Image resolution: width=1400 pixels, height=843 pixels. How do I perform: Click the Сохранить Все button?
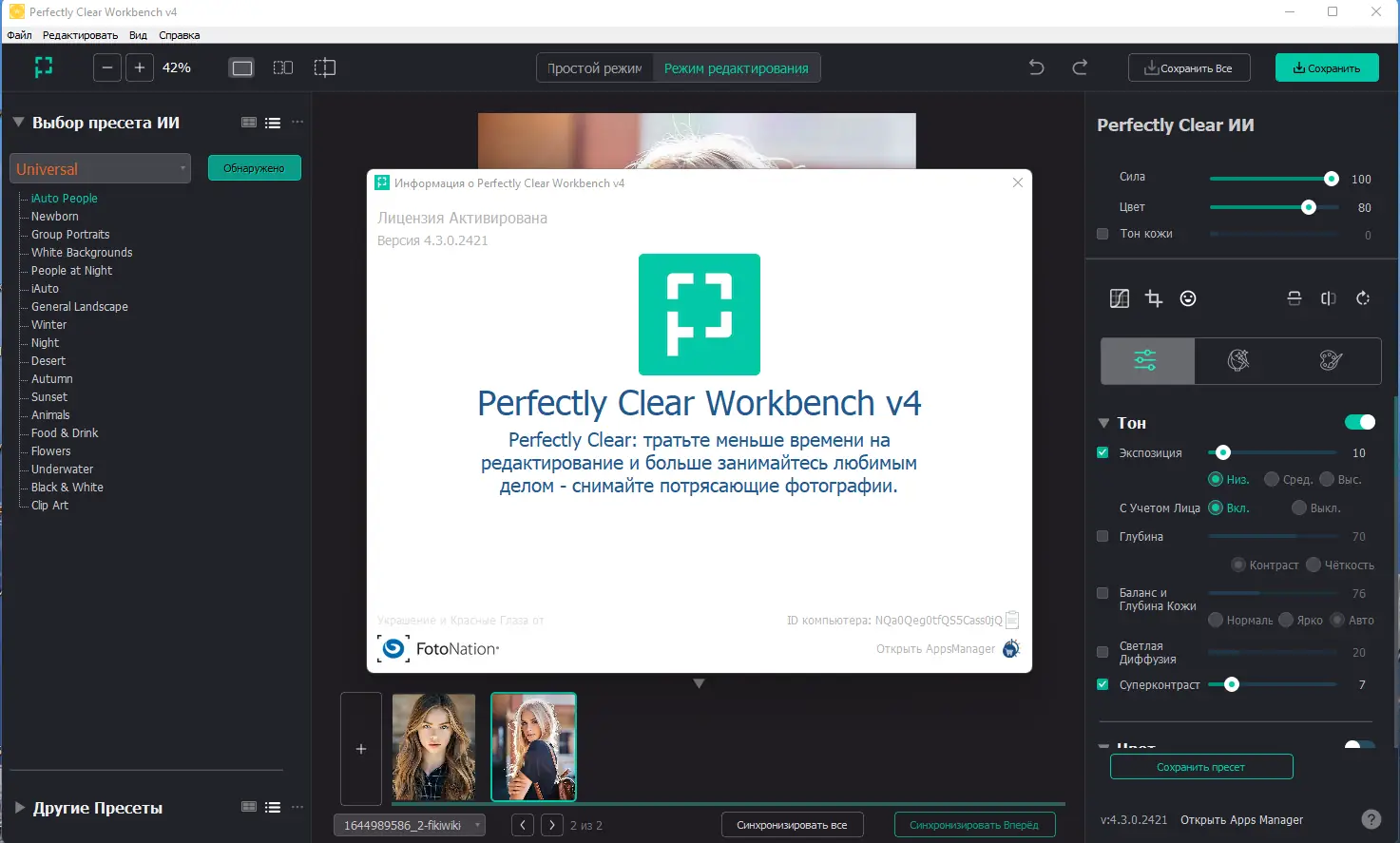(x=1189, y=67)
